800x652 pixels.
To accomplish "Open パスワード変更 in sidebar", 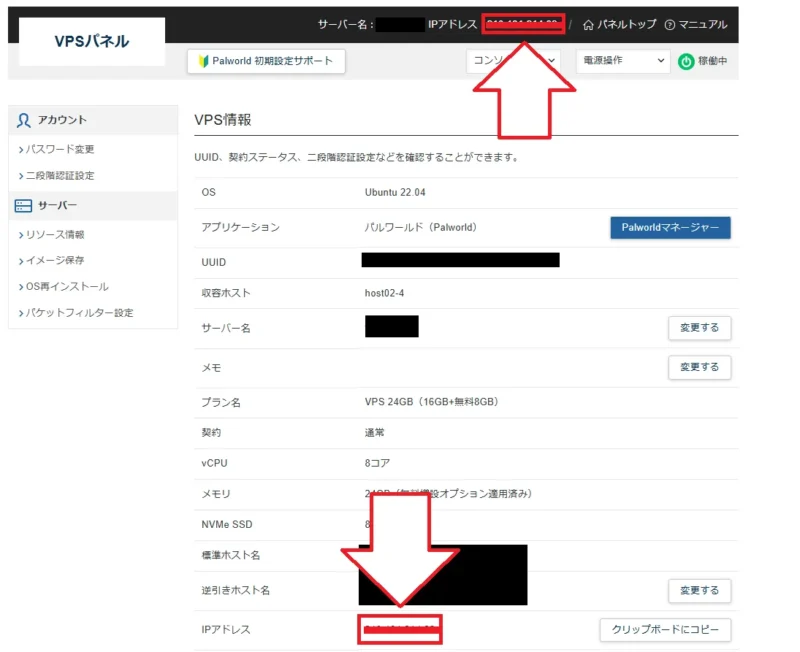I will click(x=60, y=149).
